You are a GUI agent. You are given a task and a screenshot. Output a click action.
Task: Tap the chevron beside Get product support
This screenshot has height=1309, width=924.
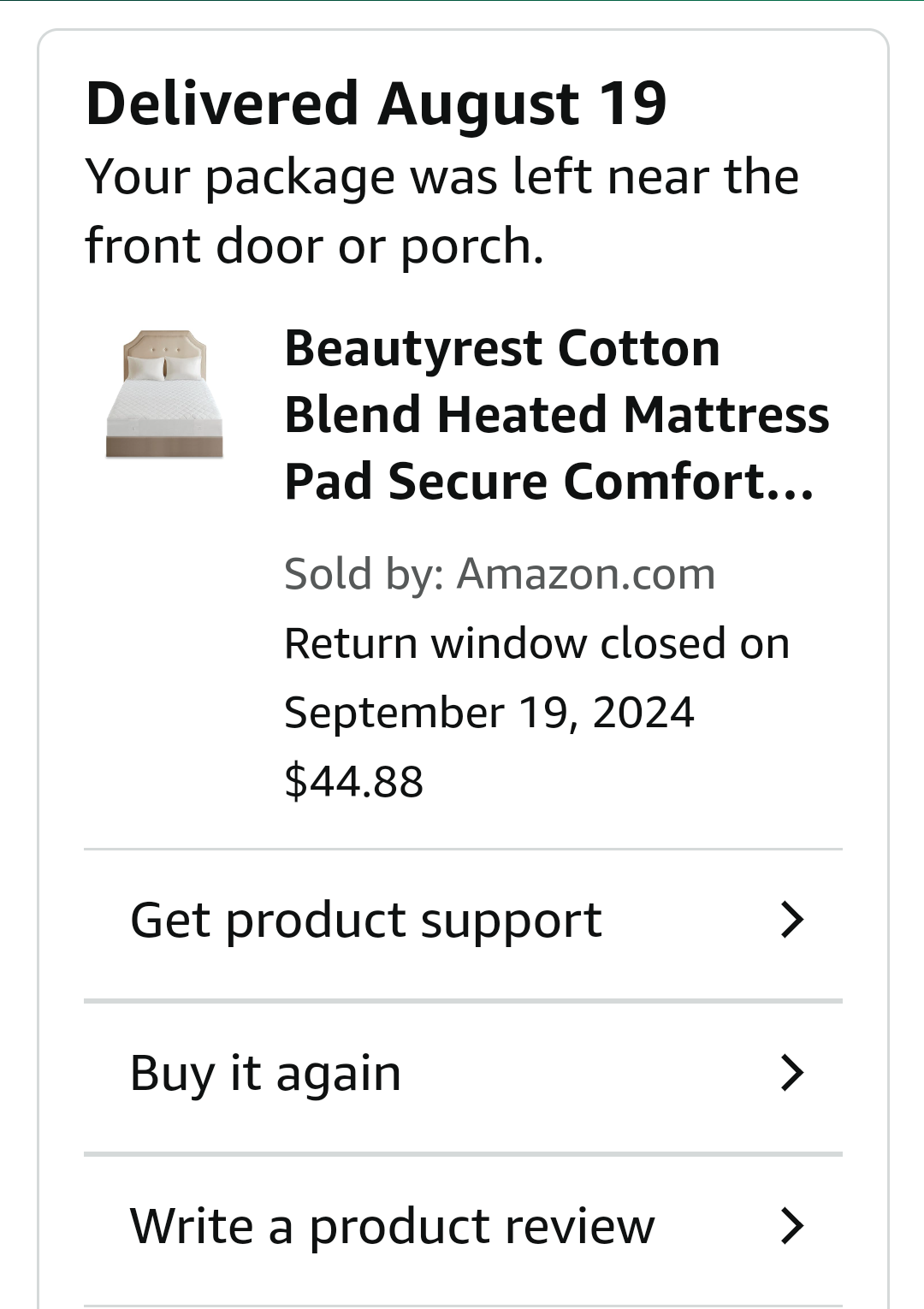(x=792, y=920)
